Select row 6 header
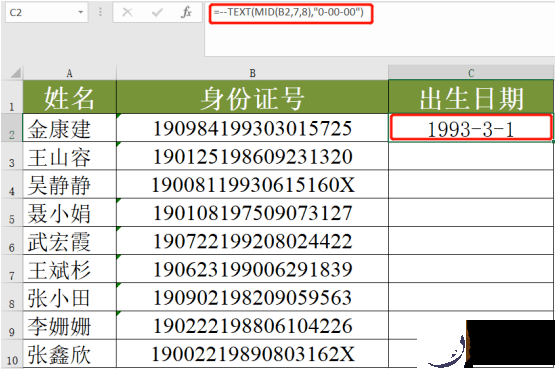556x373 pixels. point(12,240)
